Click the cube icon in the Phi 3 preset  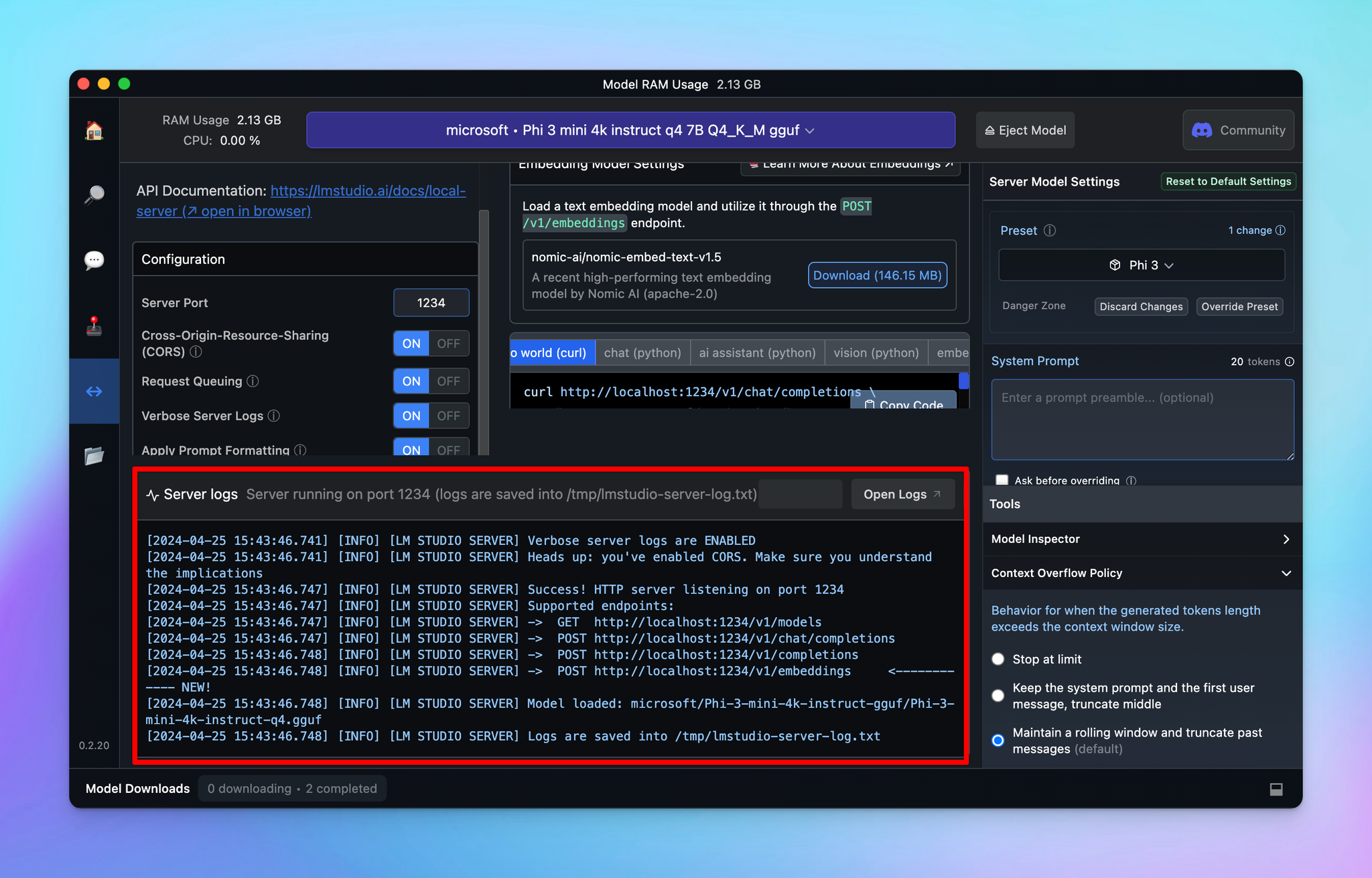pyautogui.click(x=1115, y=265)
